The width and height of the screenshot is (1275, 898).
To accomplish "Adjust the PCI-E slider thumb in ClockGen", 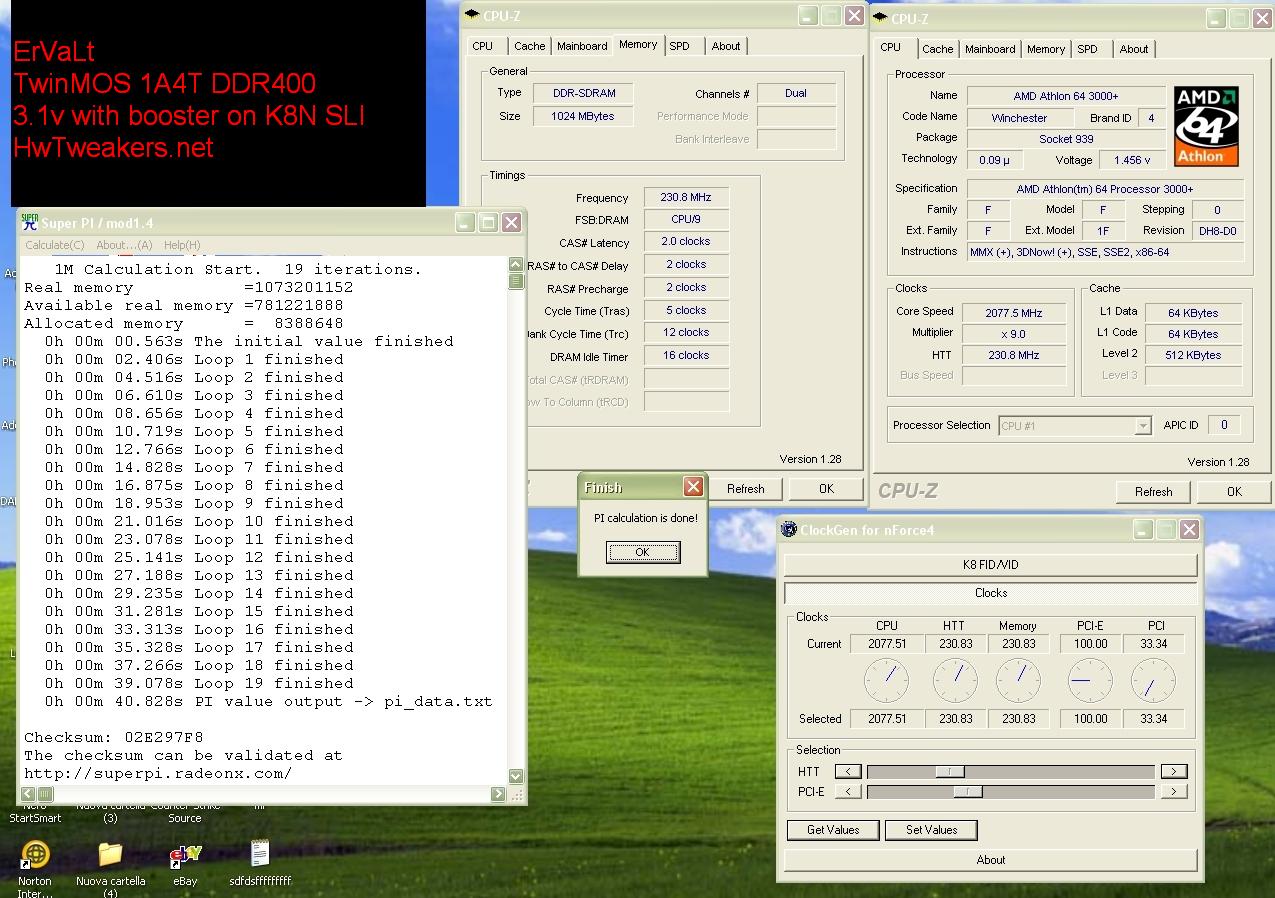I will [x=967, y=791].
